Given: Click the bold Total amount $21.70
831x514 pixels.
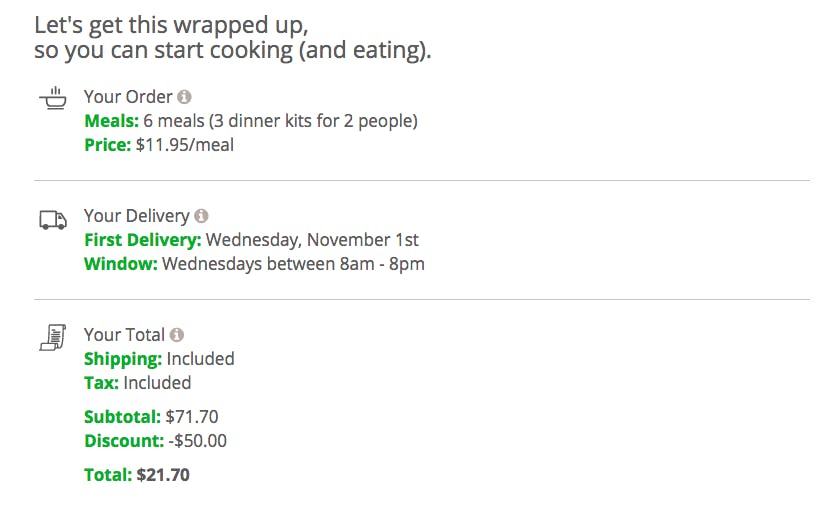Looking at the screenshot, I should [x=163, y=475].
